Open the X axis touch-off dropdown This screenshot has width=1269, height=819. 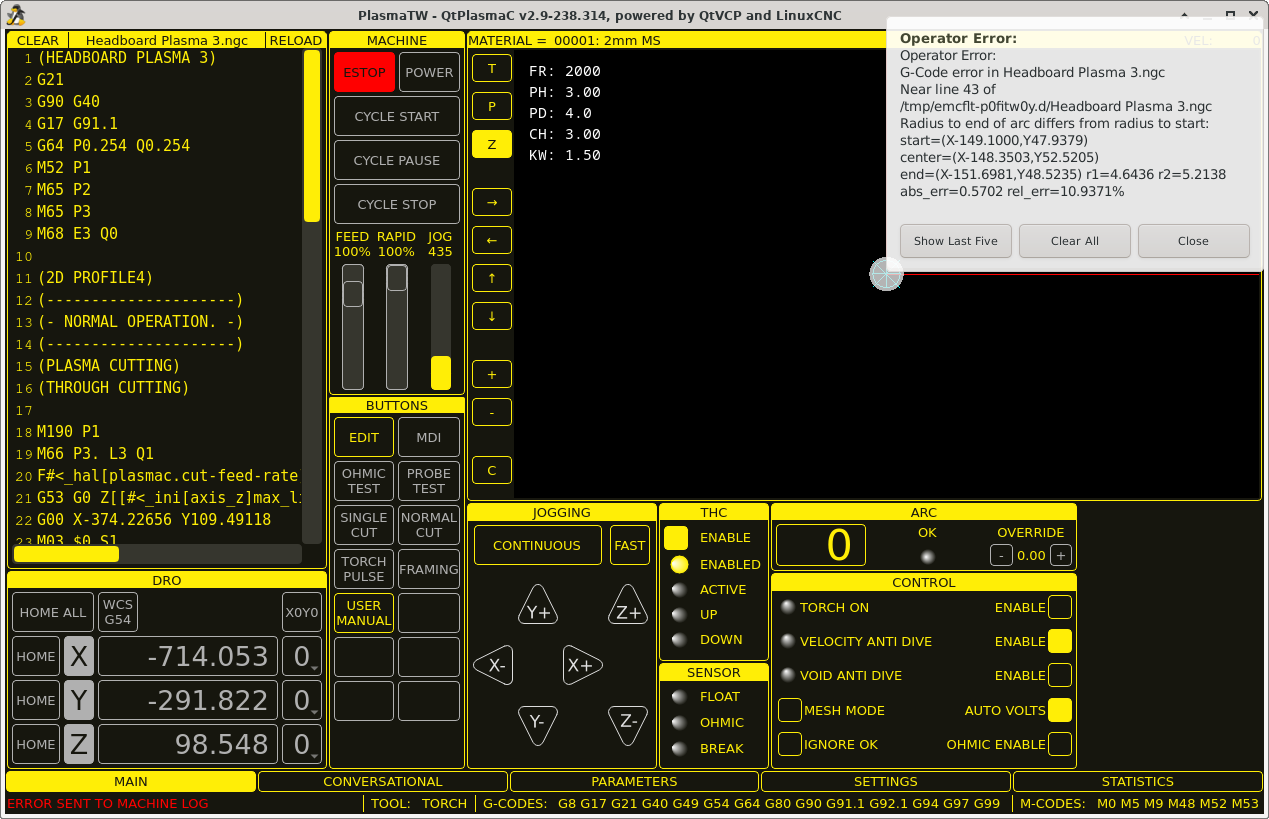[302, 657]
